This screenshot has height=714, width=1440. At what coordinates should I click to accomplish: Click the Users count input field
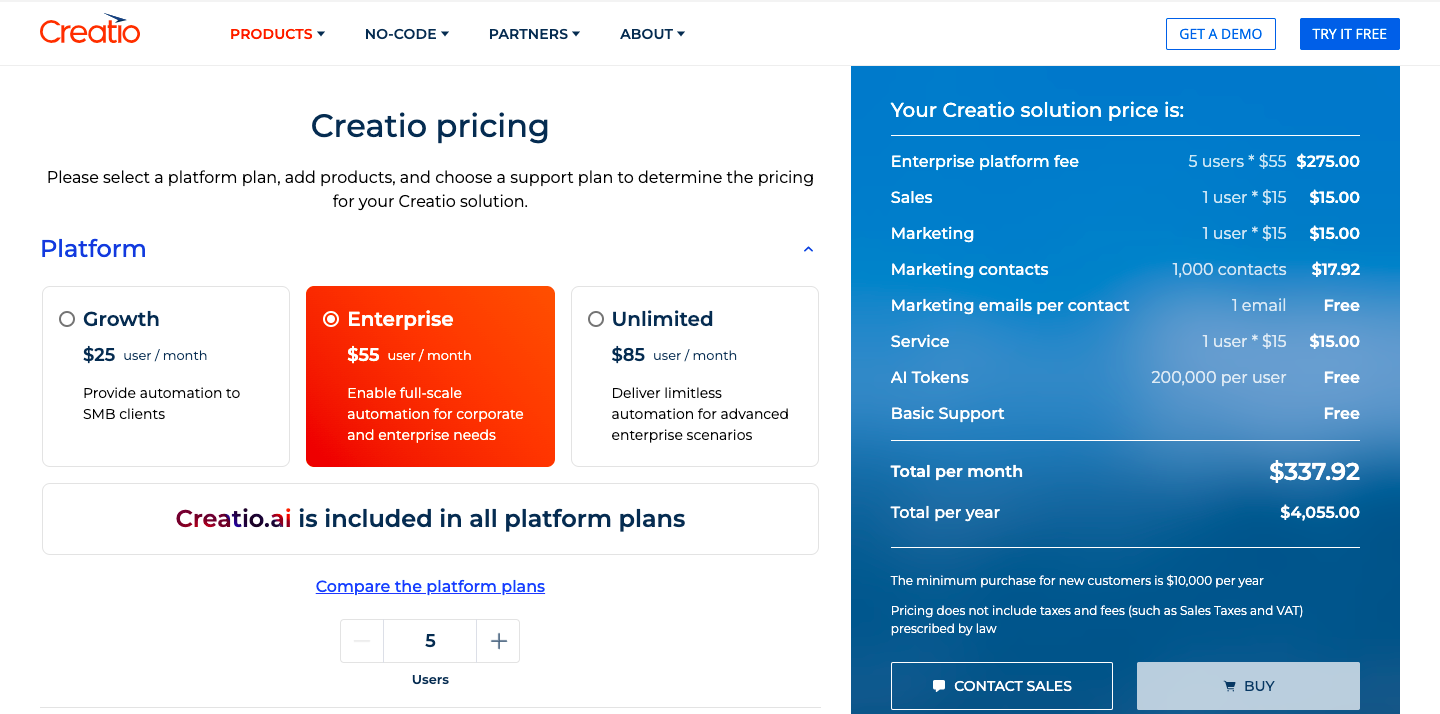point(430,640)
